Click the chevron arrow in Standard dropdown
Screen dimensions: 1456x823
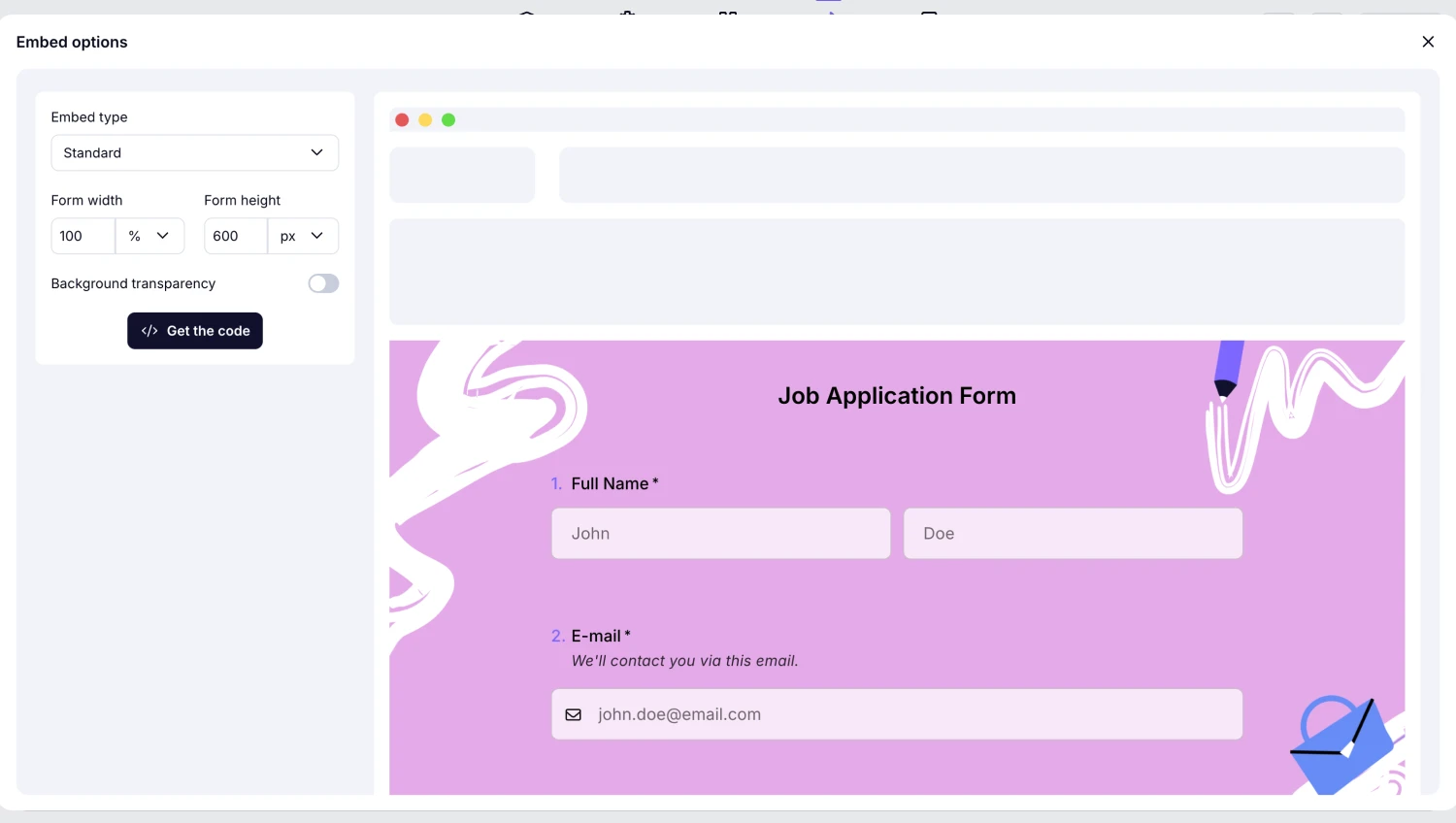316,153
